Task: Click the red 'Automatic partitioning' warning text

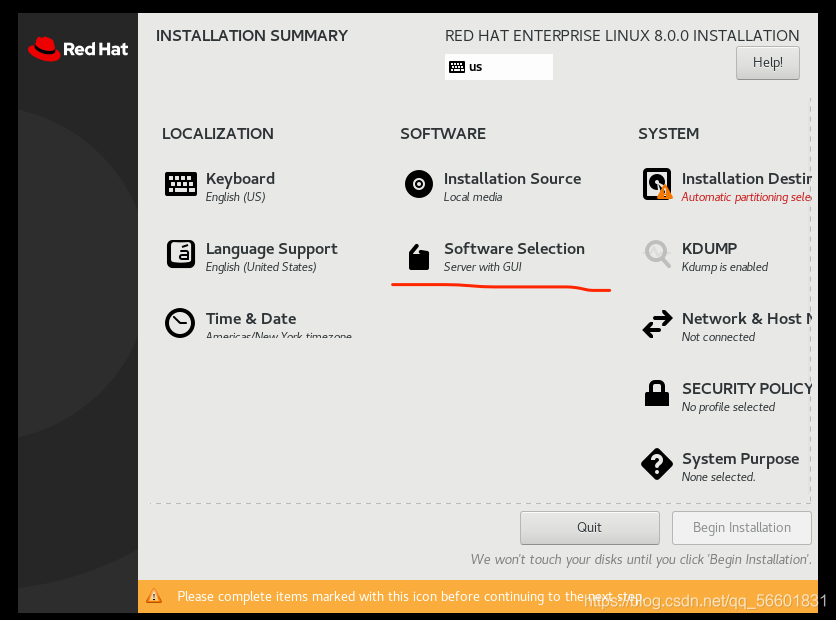Action: [746, 197]
